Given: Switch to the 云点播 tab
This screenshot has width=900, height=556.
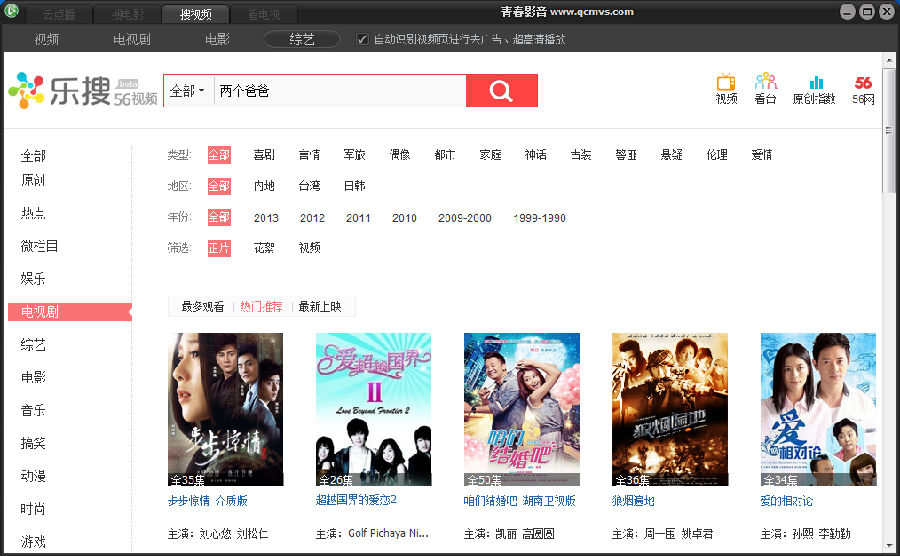Looking at the screenshot, I should point(59,14).
